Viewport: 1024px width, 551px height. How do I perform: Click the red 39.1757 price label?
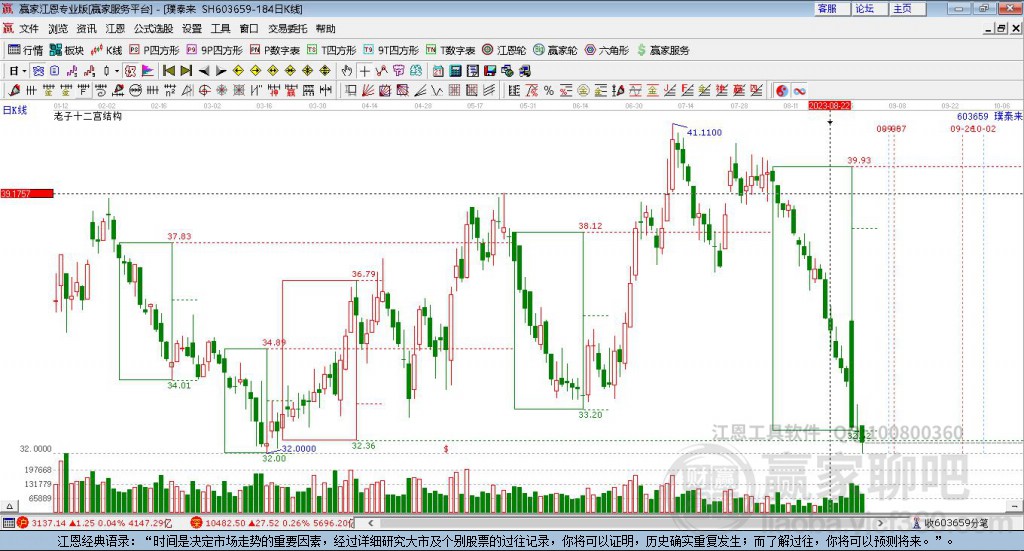point(27,193)
